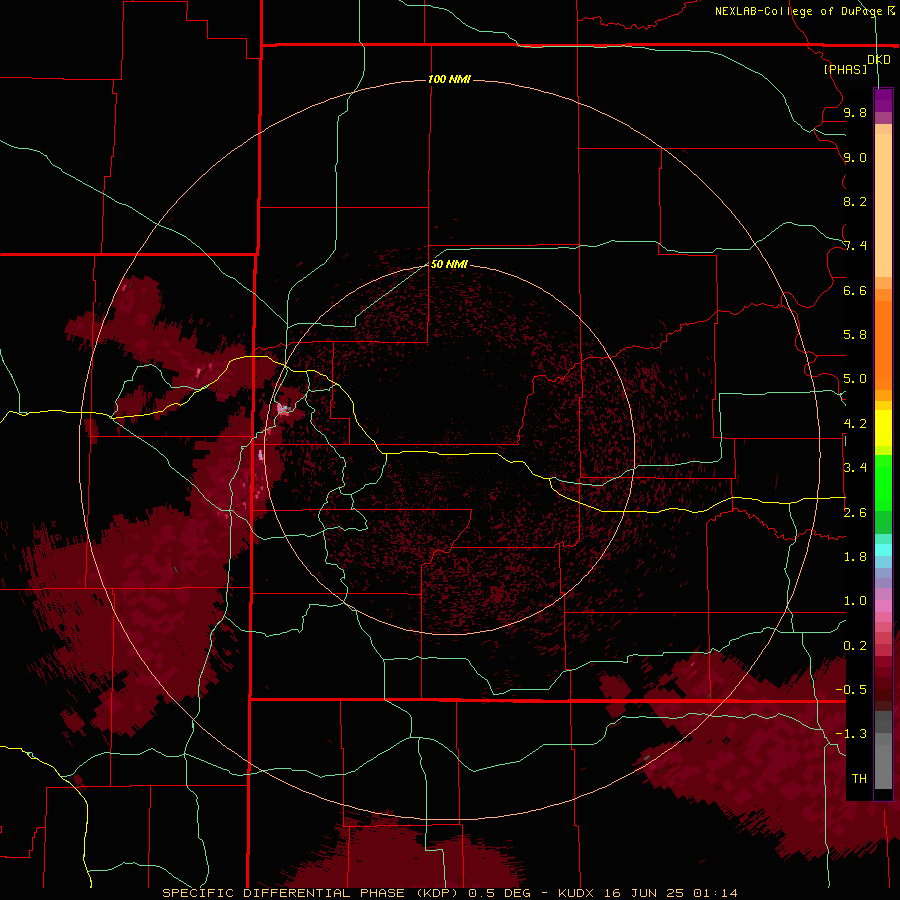The image size is (900, 900).
Task: Click the 5.0 value on color scale
Action: tap(855, 379)
